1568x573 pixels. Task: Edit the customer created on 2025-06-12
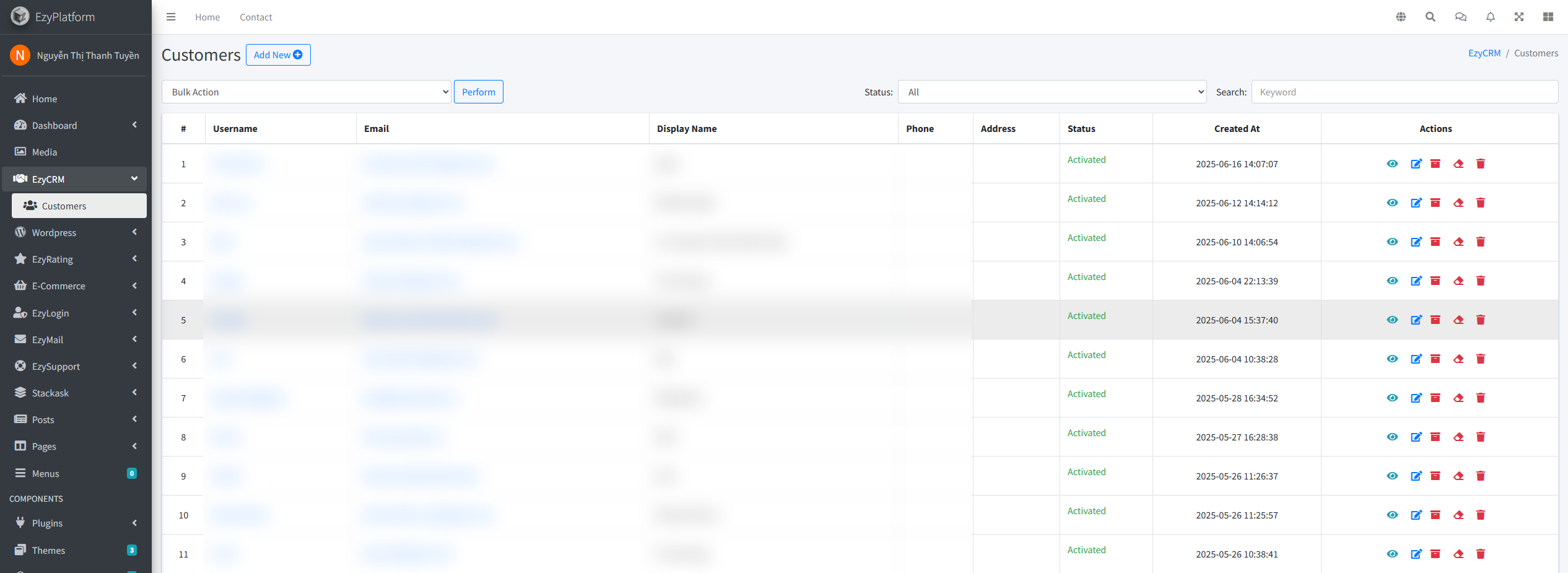(1416, 203)
